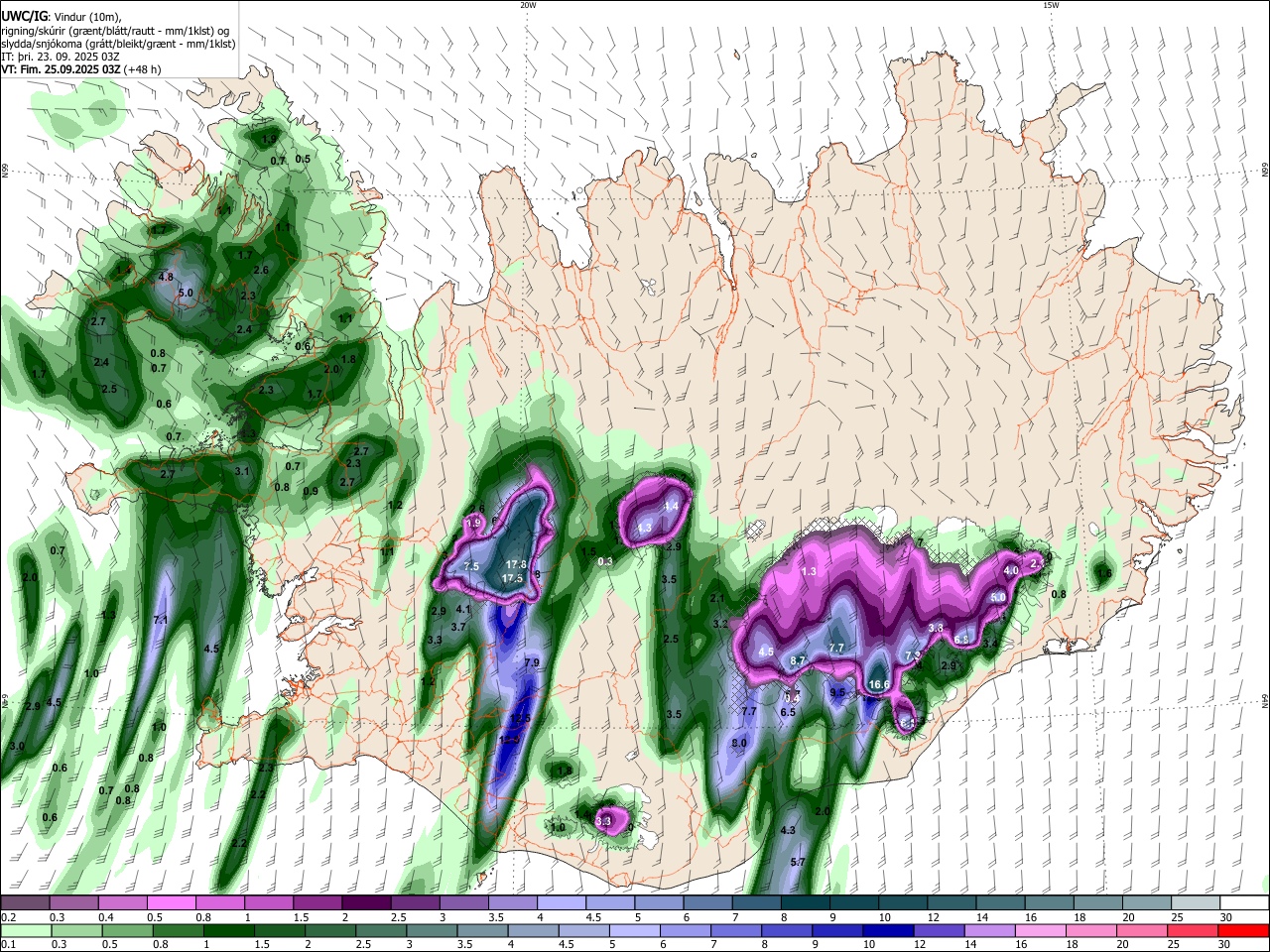Screen dimensions: 1270x952
Task: Click the 8.0 value on the map
Action: [x=739, y=744]
